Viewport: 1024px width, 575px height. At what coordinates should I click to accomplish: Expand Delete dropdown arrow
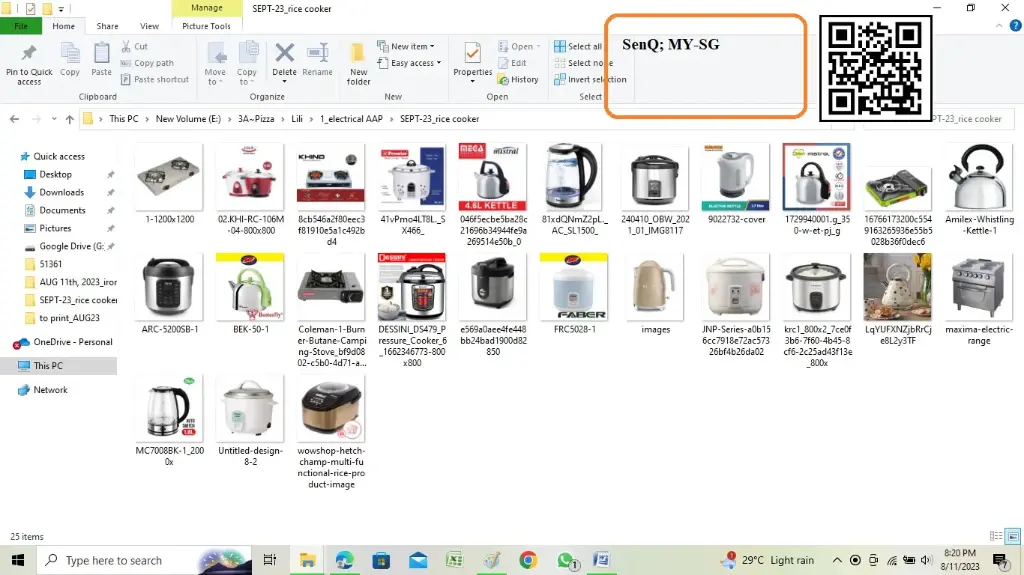coord(284,82)
